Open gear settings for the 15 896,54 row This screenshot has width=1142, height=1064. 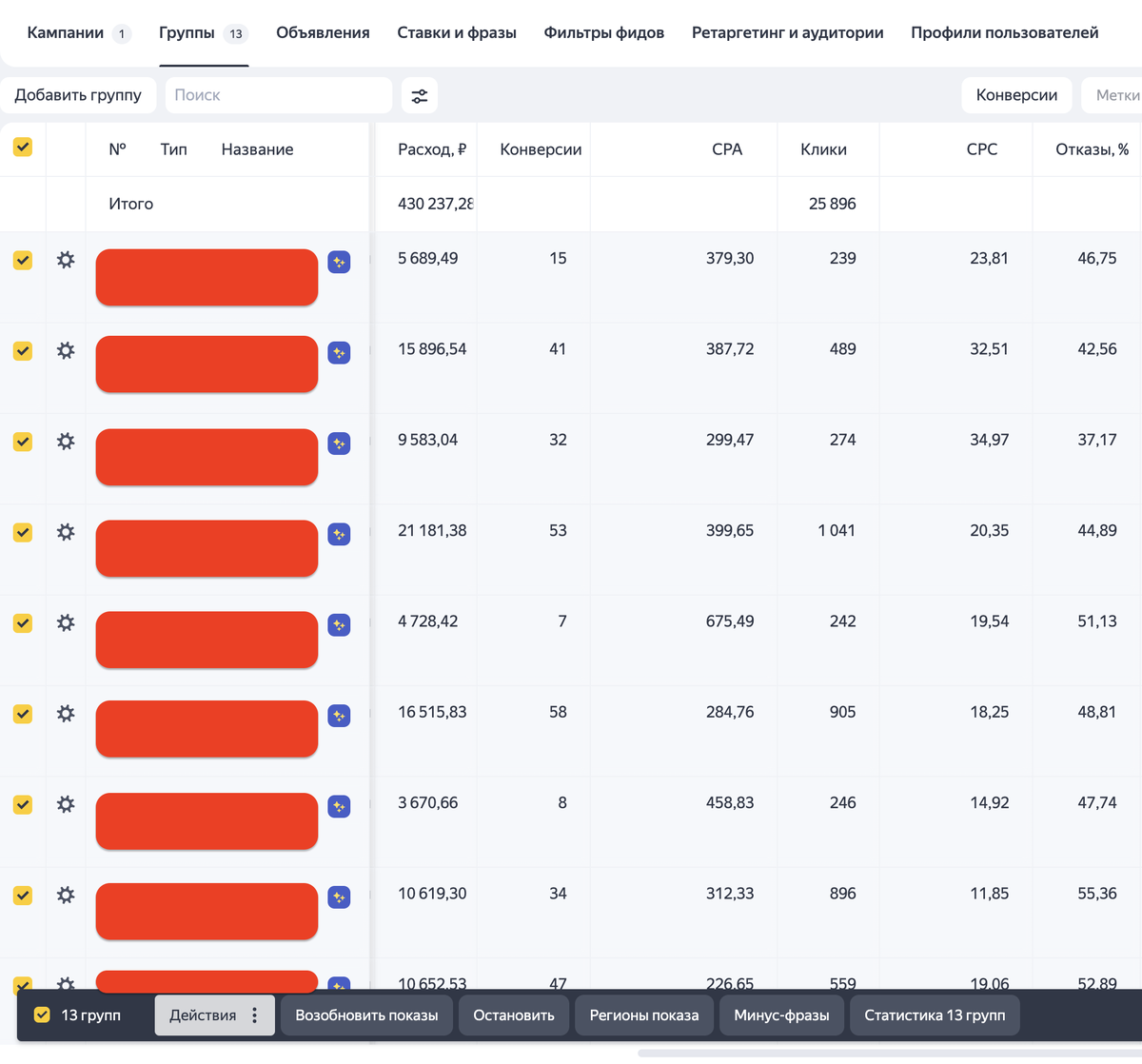tap(66, 350)
